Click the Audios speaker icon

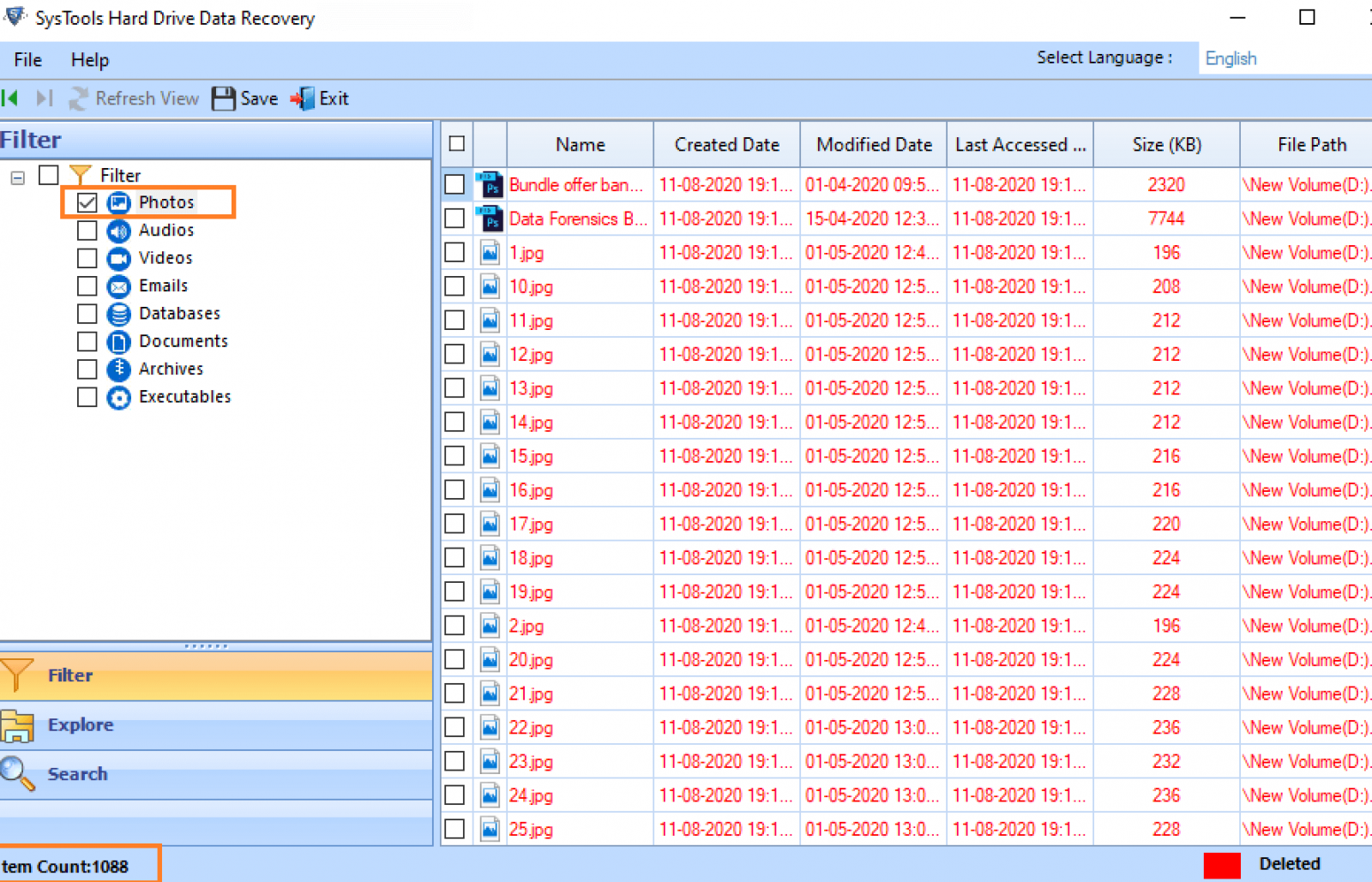click(118, 231)
